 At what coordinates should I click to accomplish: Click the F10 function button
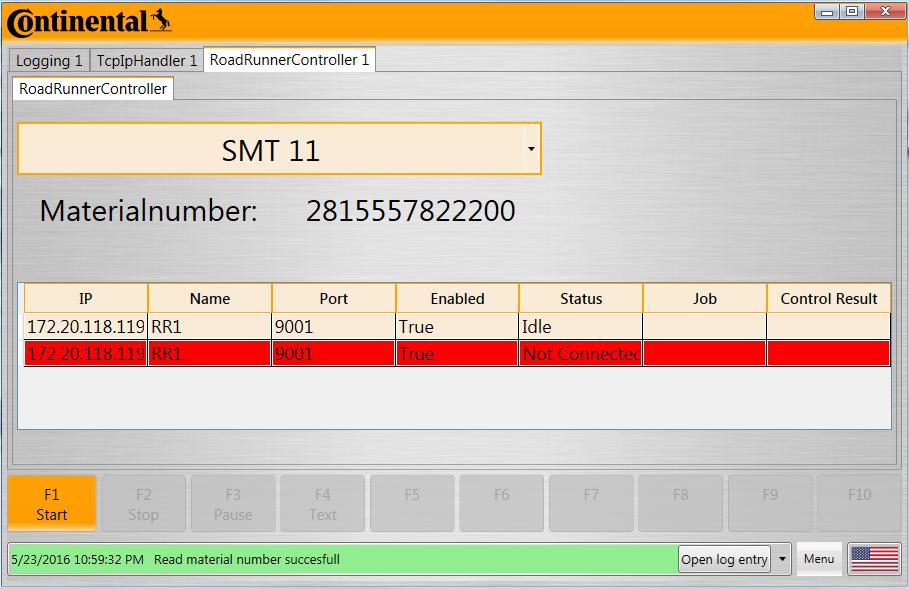[859, 504]
